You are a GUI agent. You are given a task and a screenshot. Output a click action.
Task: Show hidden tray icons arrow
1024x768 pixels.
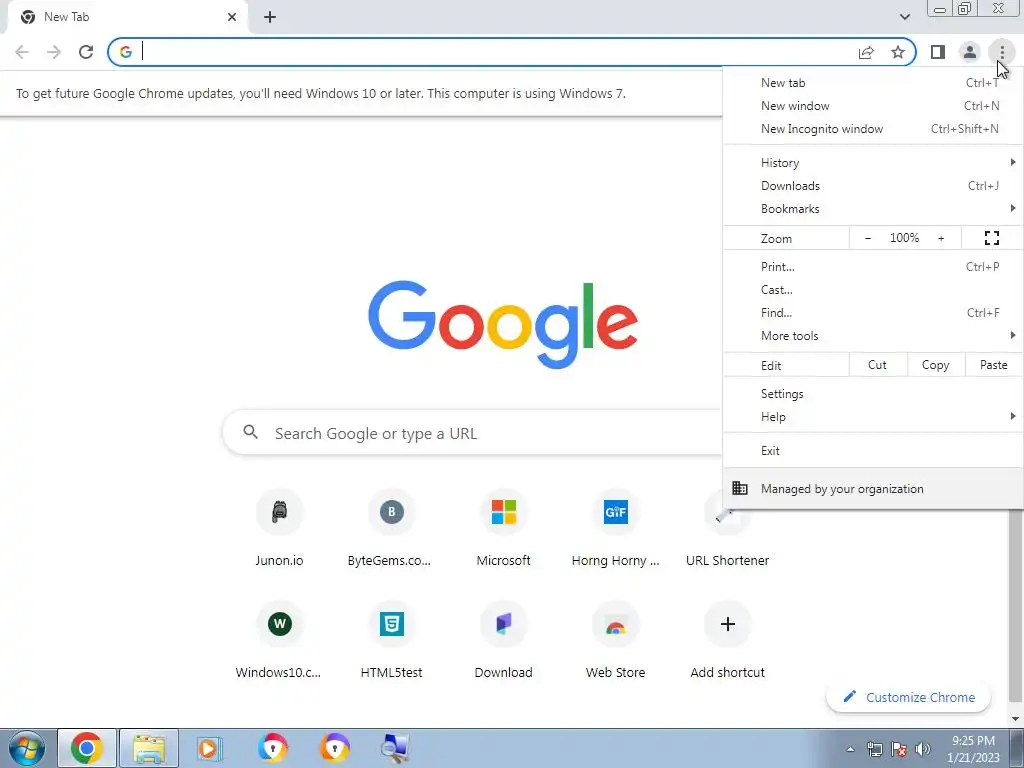[850, 749]
